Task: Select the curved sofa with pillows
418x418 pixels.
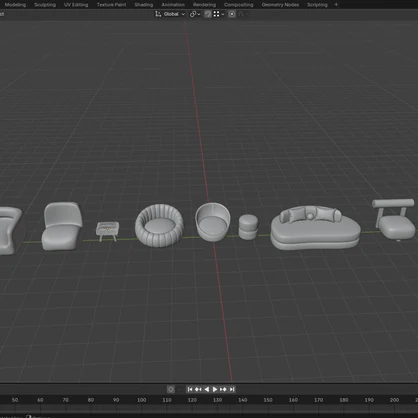Action: pyautogui.click(x=315, y=228)
